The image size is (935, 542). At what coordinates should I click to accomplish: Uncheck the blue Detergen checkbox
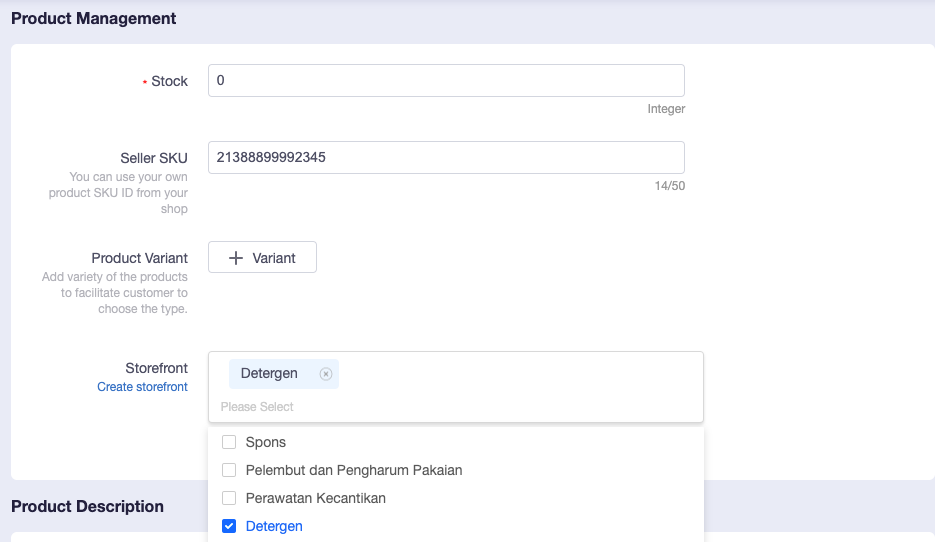[229, 526]
